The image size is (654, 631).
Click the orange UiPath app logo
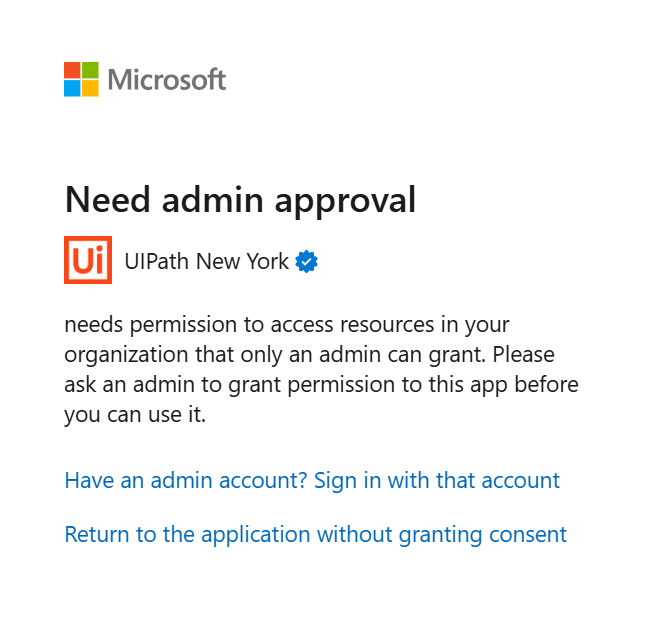88,260
